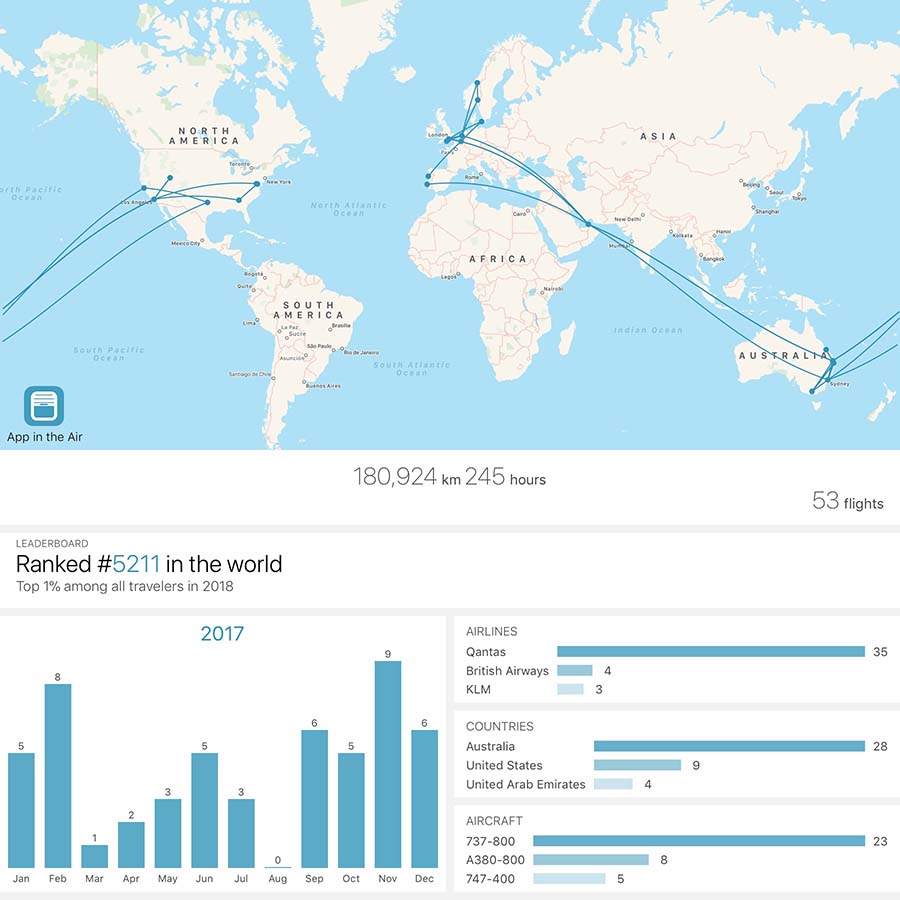Select the New York airport marker
The height and width of the screenshot is (900, 900).
point(256,183)
